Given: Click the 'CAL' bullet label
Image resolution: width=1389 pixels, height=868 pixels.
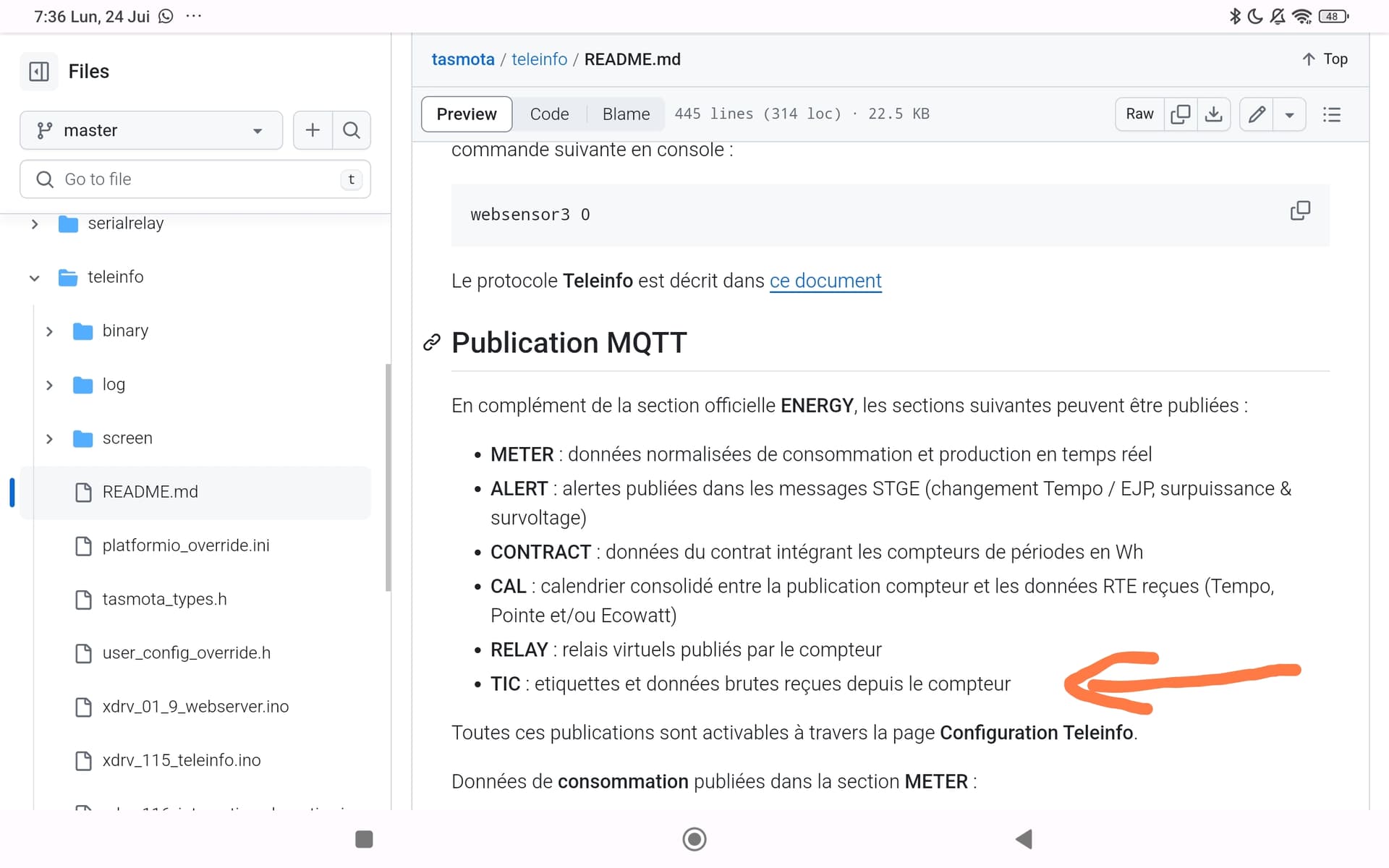Looking at the screenshot, I should coord(508,587).
